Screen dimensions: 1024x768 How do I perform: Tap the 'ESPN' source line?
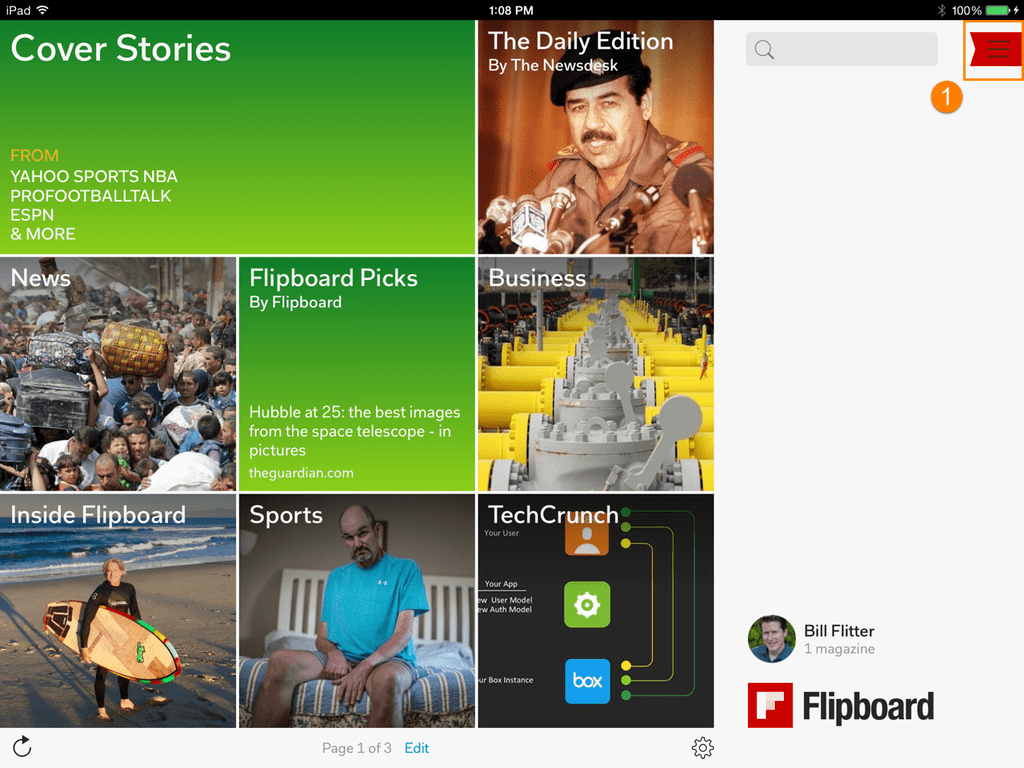click(x=32, y=215)
